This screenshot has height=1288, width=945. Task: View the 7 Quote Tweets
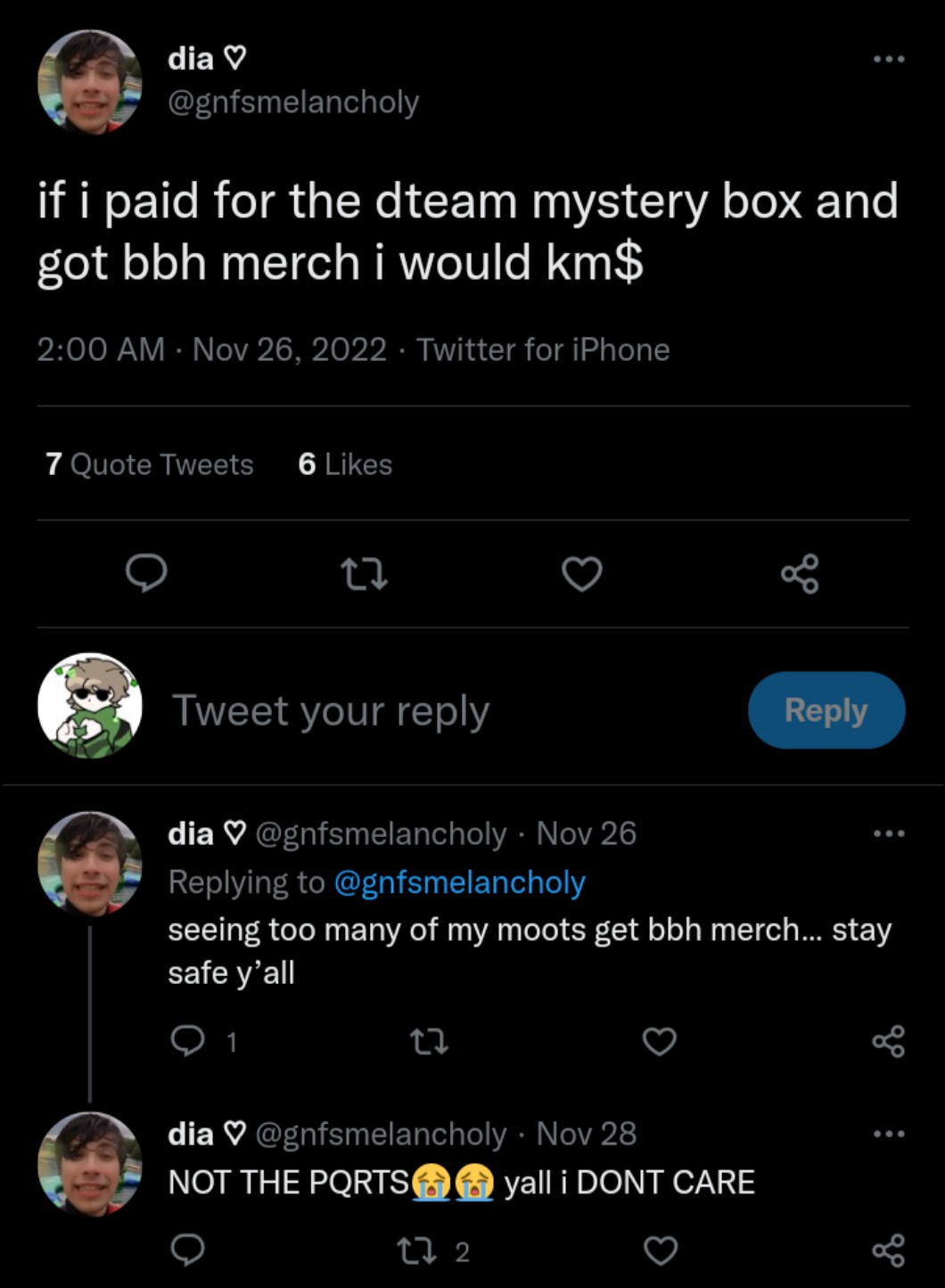[150, 464]
